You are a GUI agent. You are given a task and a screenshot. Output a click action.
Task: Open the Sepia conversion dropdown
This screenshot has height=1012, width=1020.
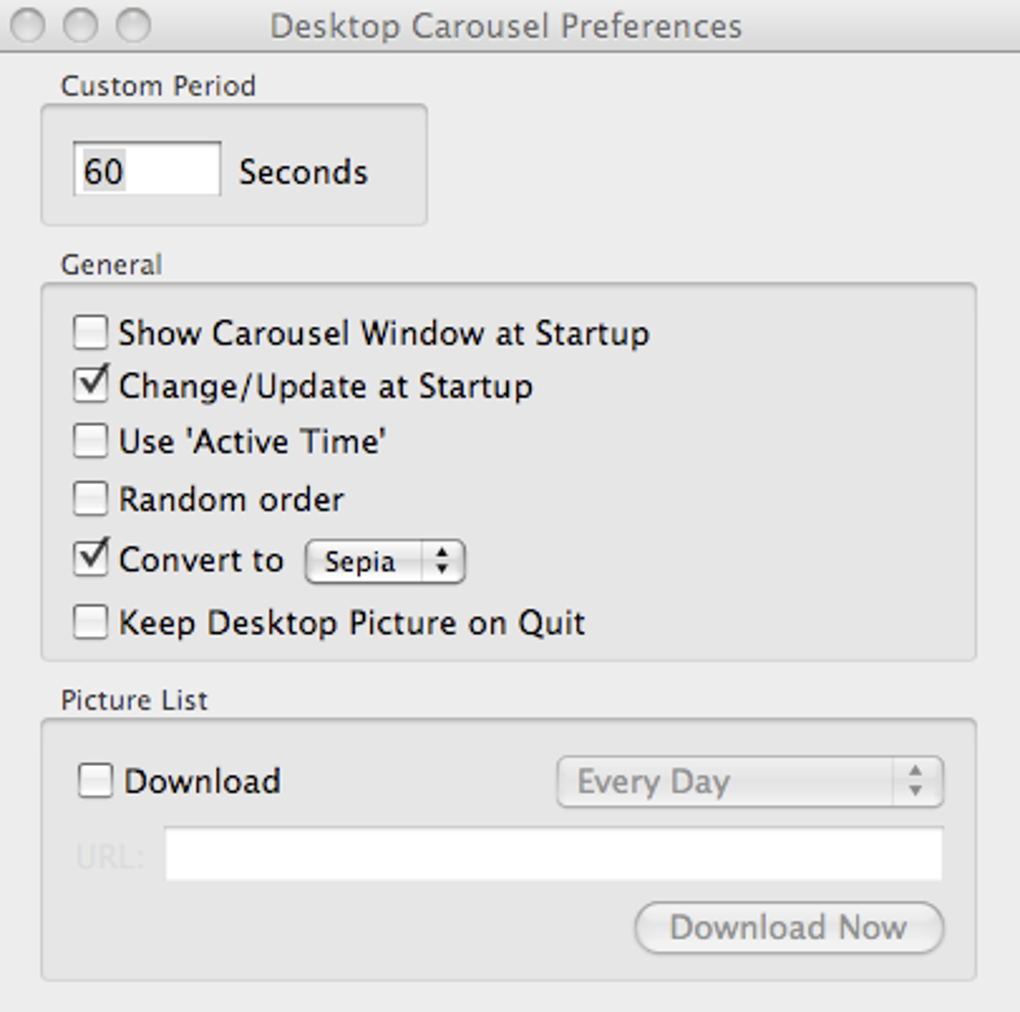[x=385, y=562]
